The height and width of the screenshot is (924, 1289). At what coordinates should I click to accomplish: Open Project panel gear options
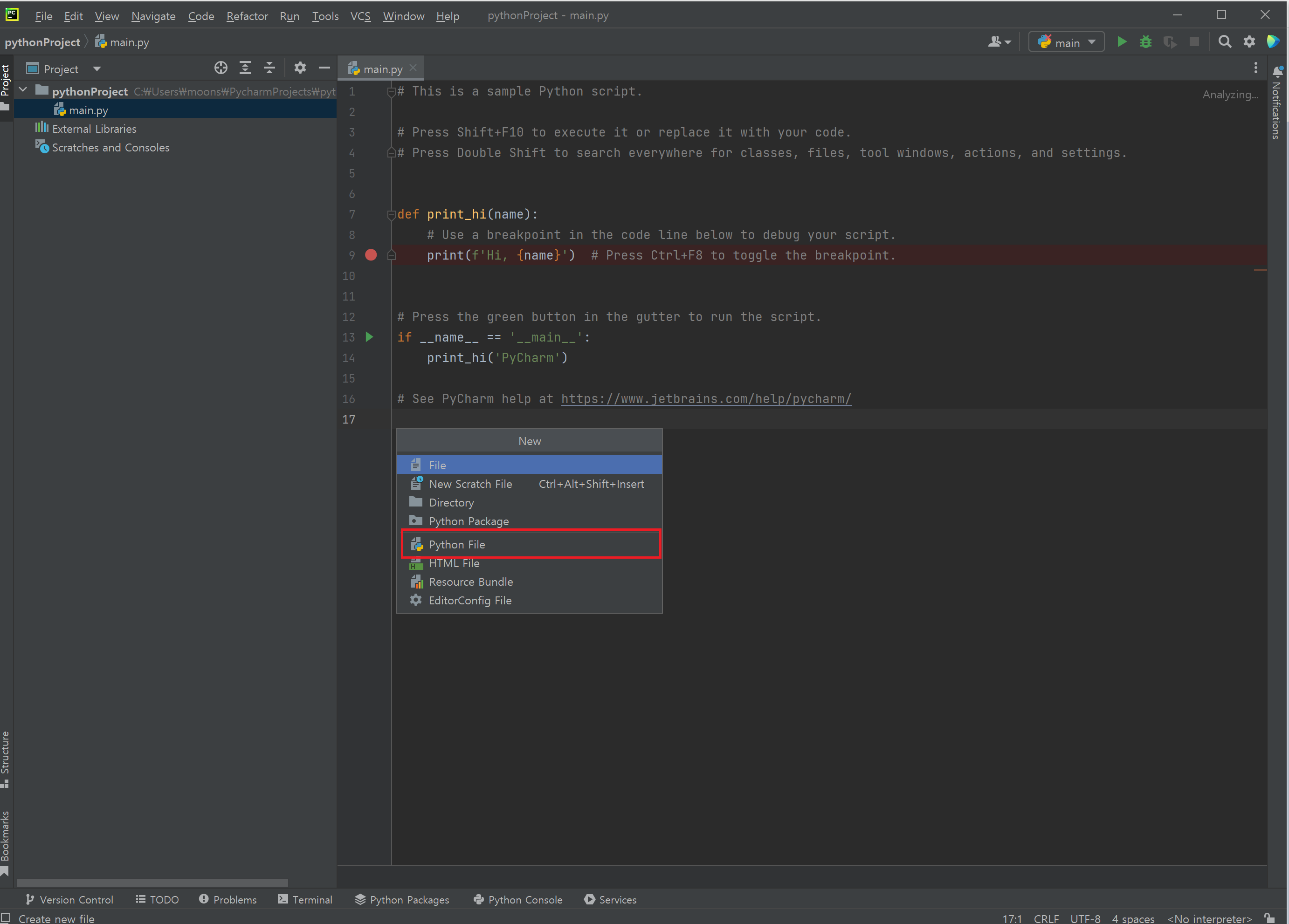299,68
